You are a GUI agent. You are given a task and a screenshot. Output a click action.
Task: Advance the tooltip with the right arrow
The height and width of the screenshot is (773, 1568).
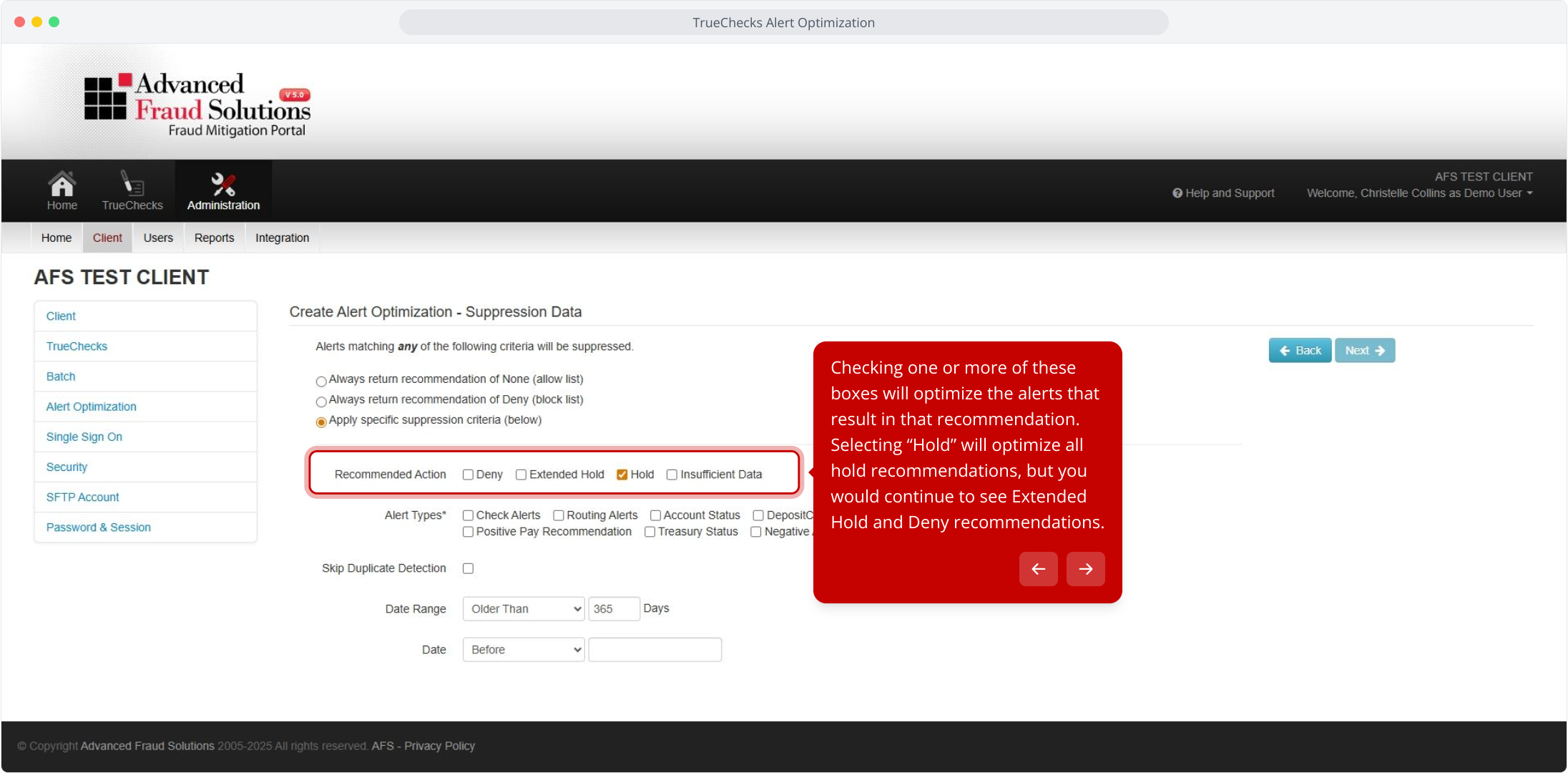tap(1086, 569)
